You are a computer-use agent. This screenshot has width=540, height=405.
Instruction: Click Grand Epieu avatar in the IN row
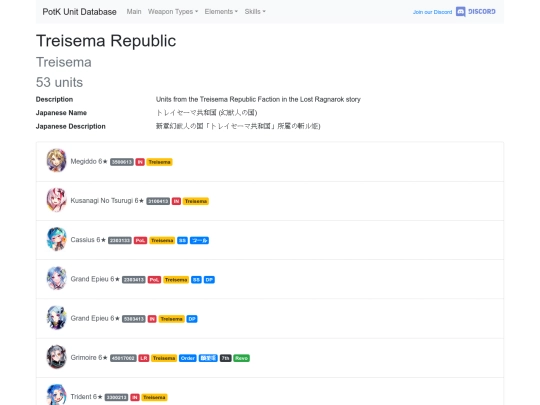(x=56, y=318)
